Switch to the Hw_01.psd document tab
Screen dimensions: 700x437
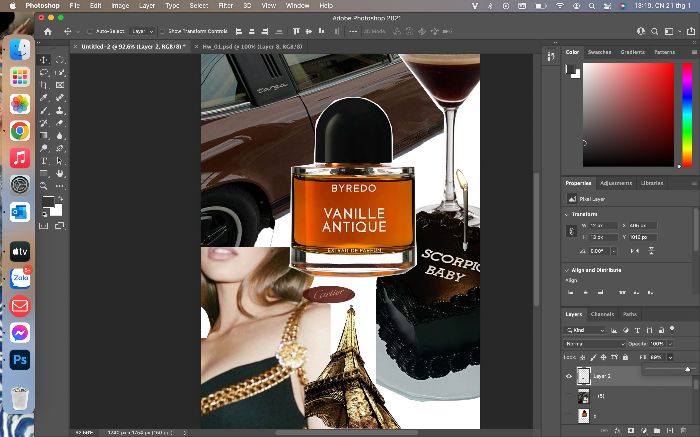click(252, 46)
